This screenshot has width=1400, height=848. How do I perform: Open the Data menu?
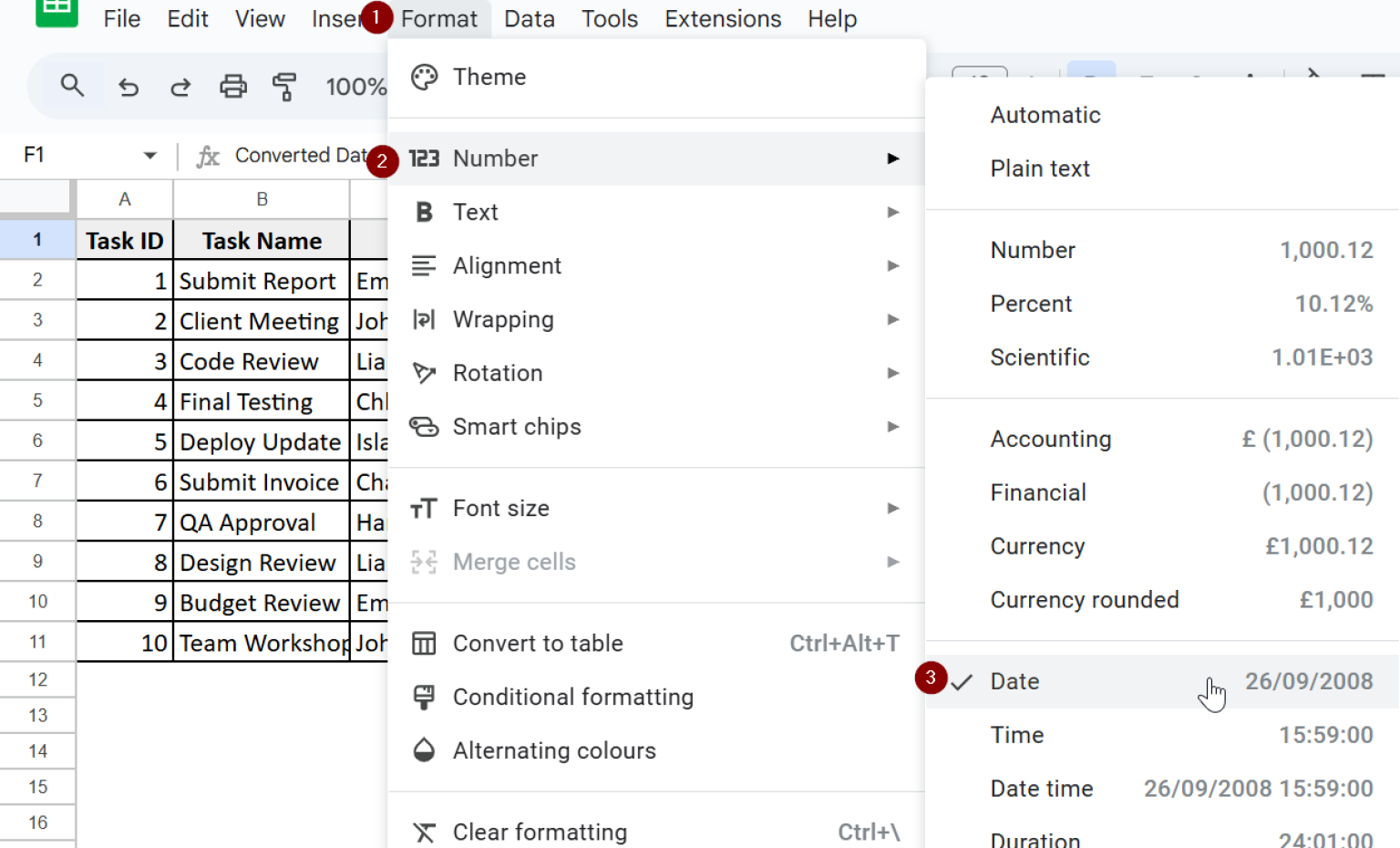pos(529,19)
